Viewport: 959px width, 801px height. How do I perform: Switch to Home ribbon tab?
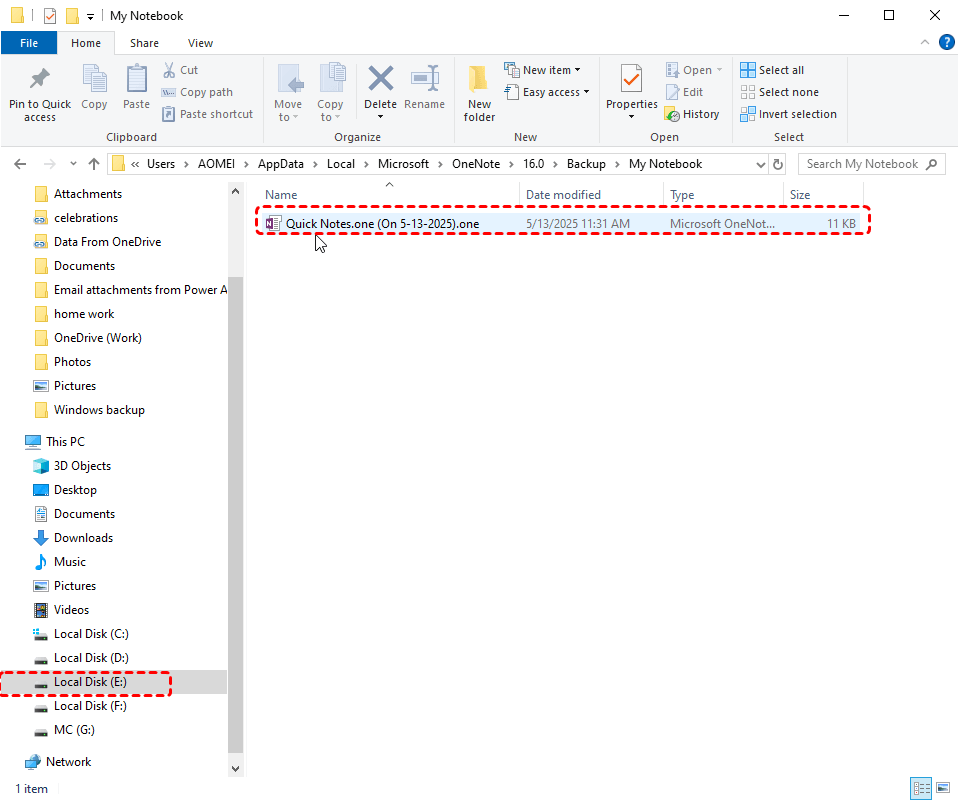point(86,43)
